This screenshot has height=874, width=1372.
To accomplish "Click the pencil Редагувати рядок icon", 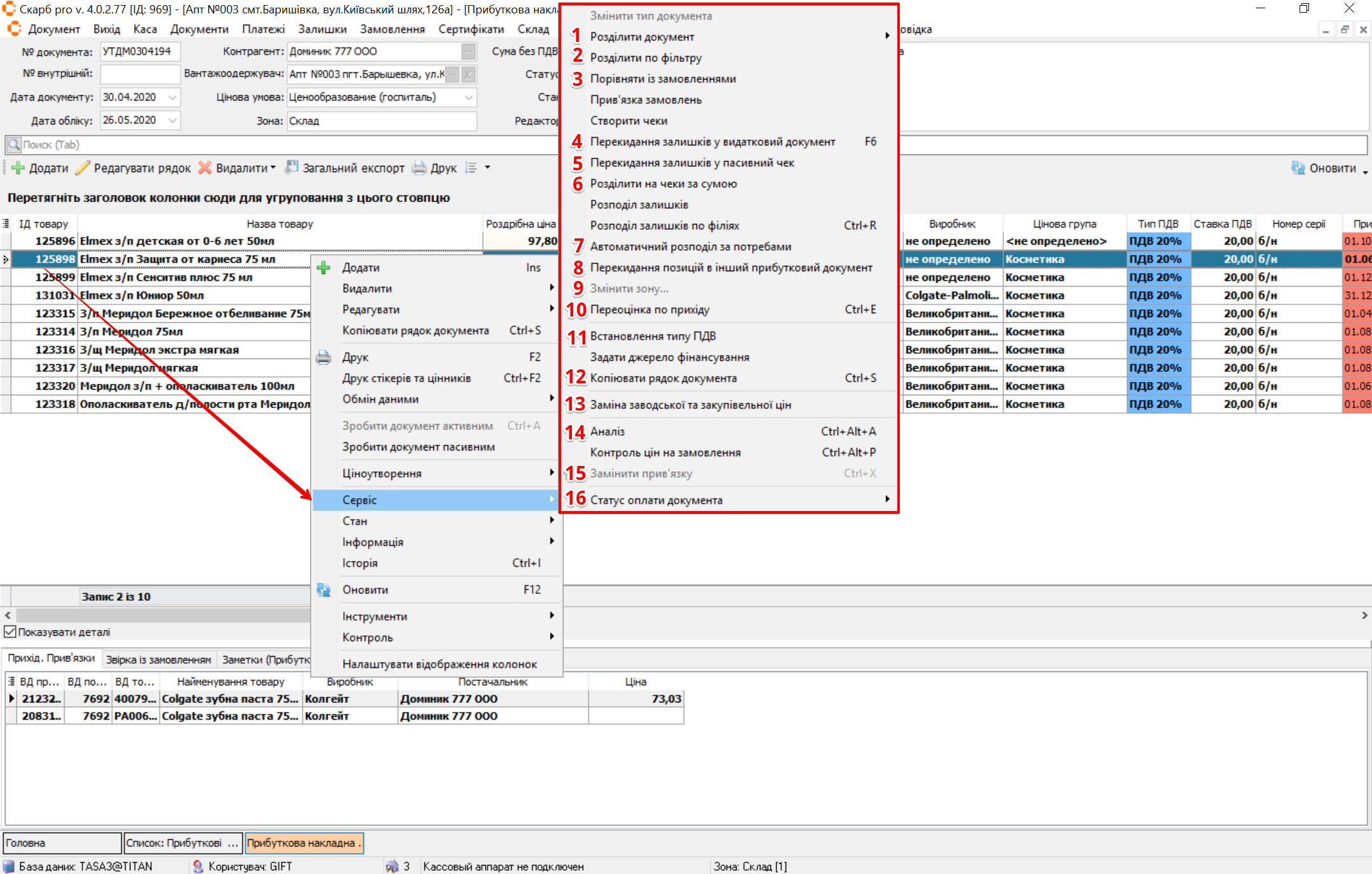I will click(83, 168).
